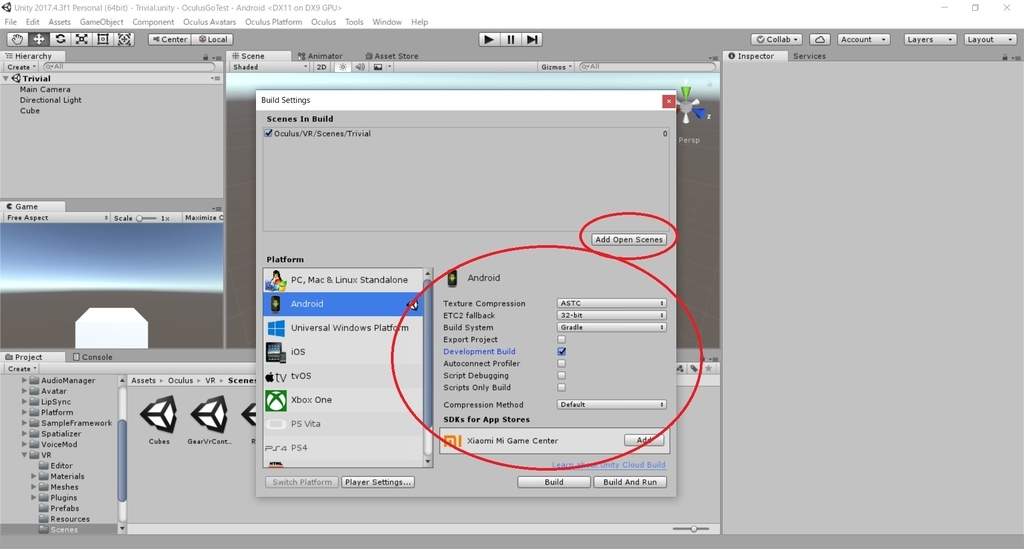Viewport: 1024px width, 549px height.
Task: Select the iOS platform
Action: [x=344, y=352]
